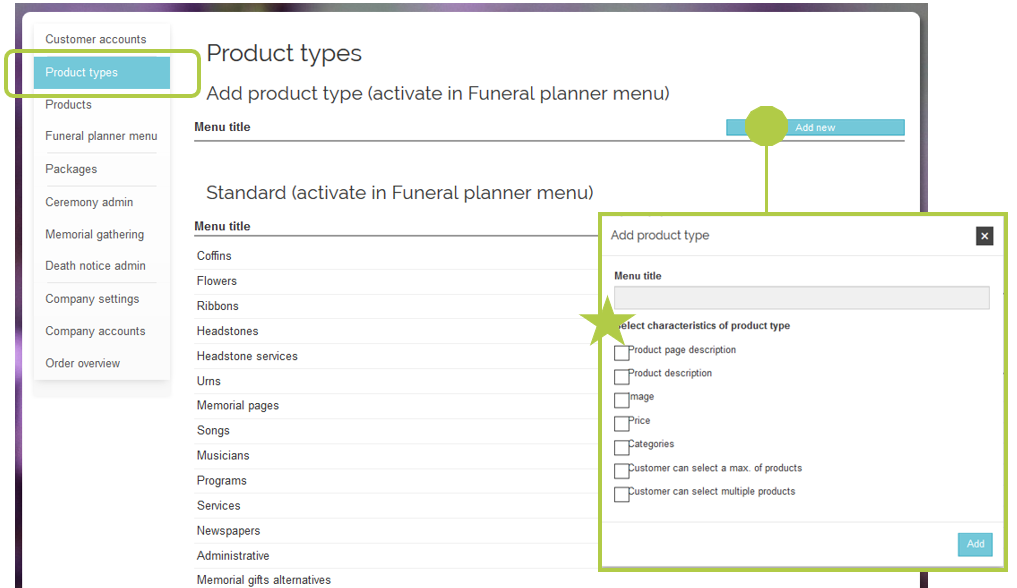Screen dimensions: 1017x588
Task: Open Memorial gathering section
Action: pyautogui.click(x=95, y=235)
